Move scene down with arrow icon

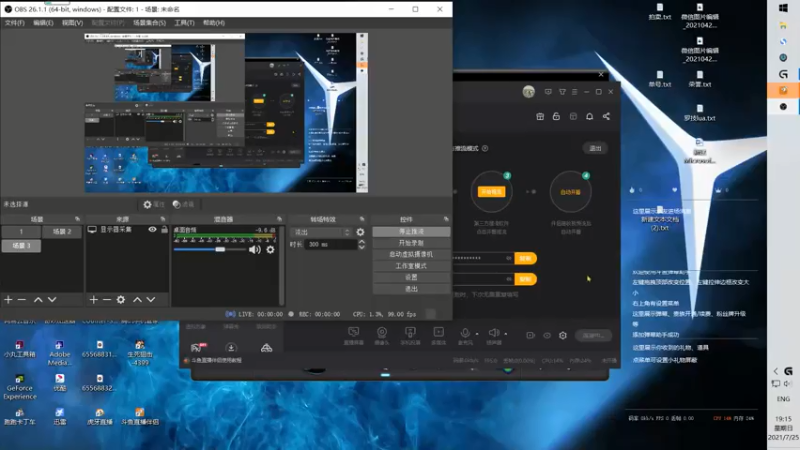[x=52, y=299]
